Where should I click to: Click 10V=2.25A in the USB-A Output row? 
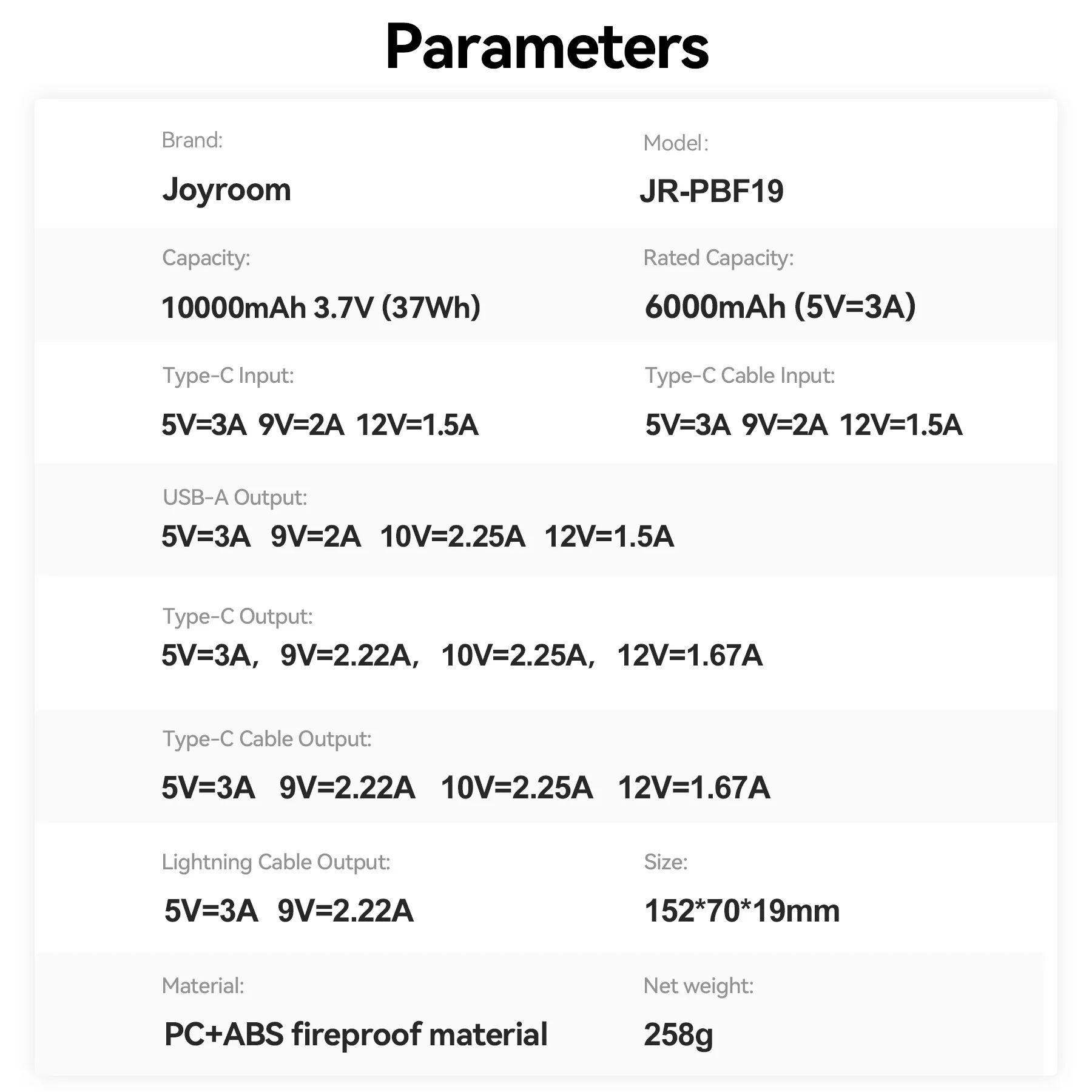(453, 537)
